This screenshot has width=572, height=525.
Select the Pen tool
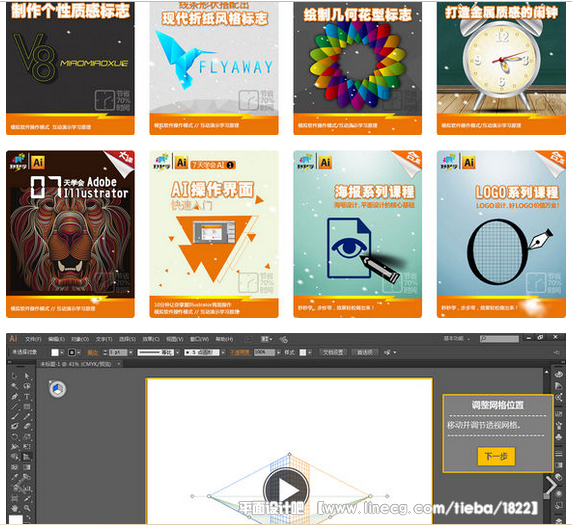pyautogui.click(x=15, y=396)
